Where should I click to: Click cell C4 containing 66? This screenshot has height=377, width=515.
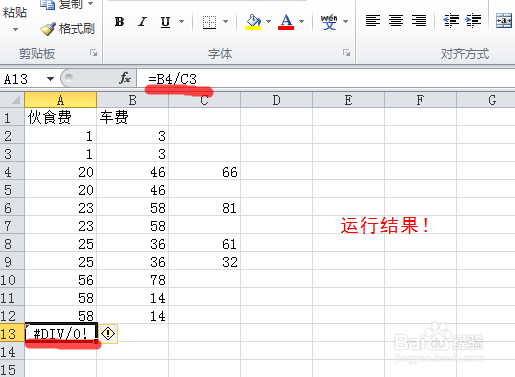pyautogui.click(x=205, y=171)
